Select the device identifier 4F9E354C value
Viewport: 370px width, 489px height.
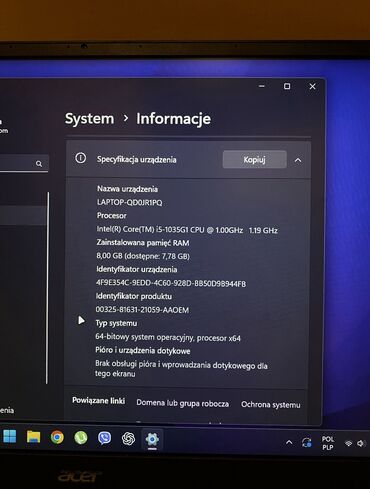click(x=171, y=283)
